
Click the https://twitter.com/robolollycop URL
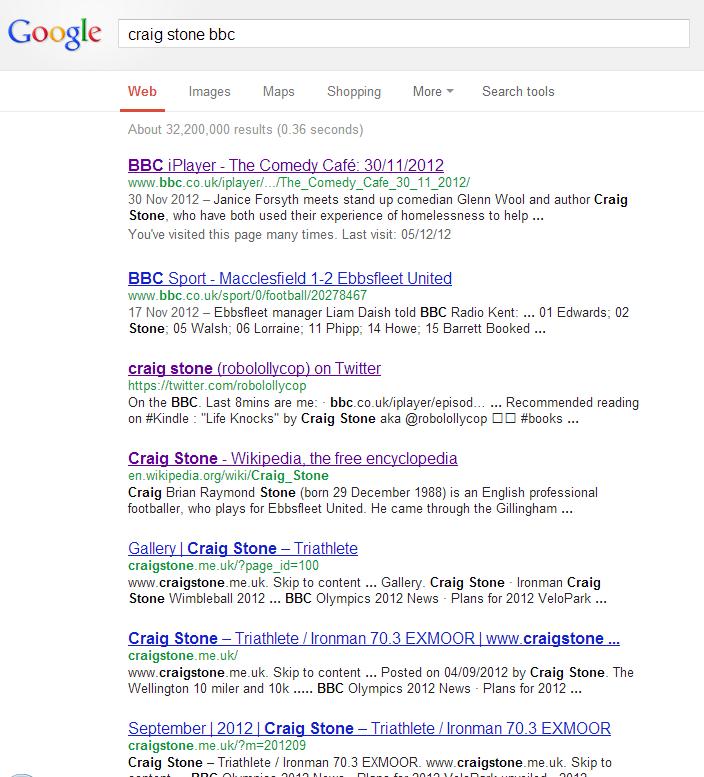(217, 386)
